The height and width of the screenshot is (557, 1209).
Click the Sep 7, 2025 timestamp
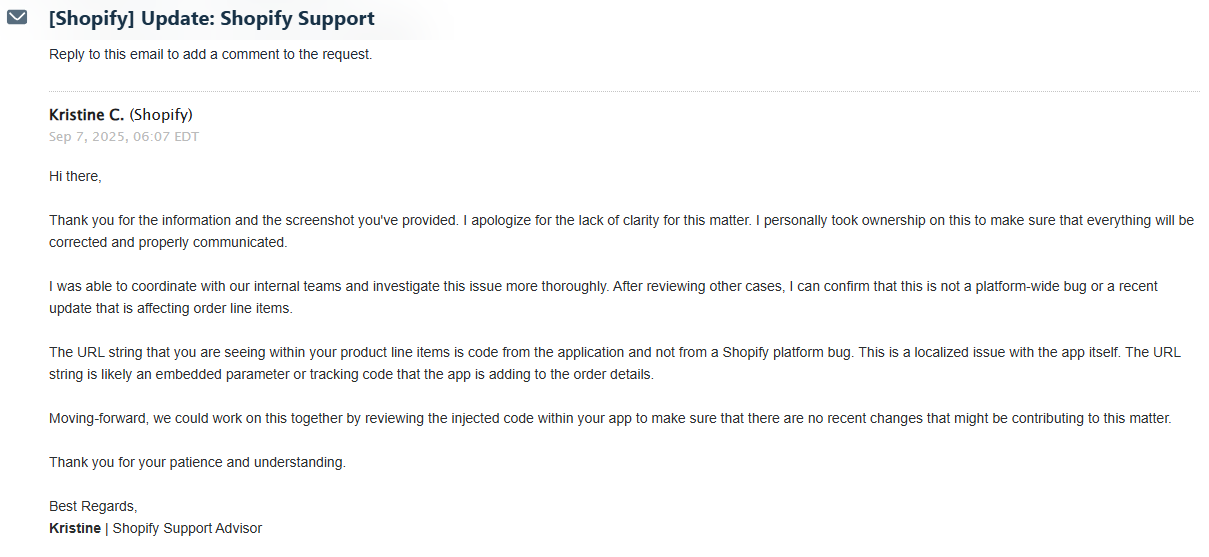pyautogui.click(x=123, y=136)
